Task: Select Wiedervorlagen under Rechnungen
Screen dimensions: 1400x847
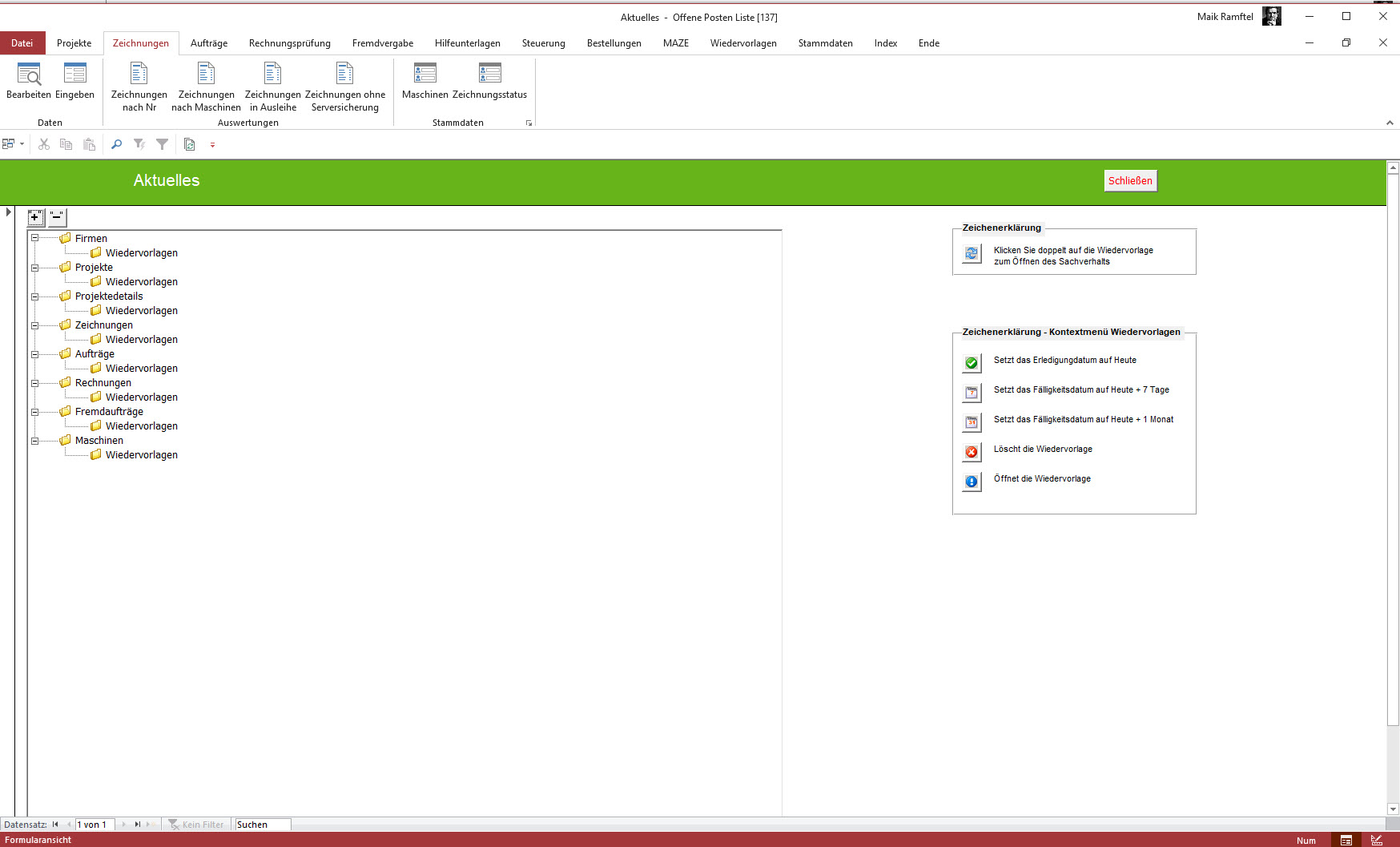Action: tap(142, 397)
